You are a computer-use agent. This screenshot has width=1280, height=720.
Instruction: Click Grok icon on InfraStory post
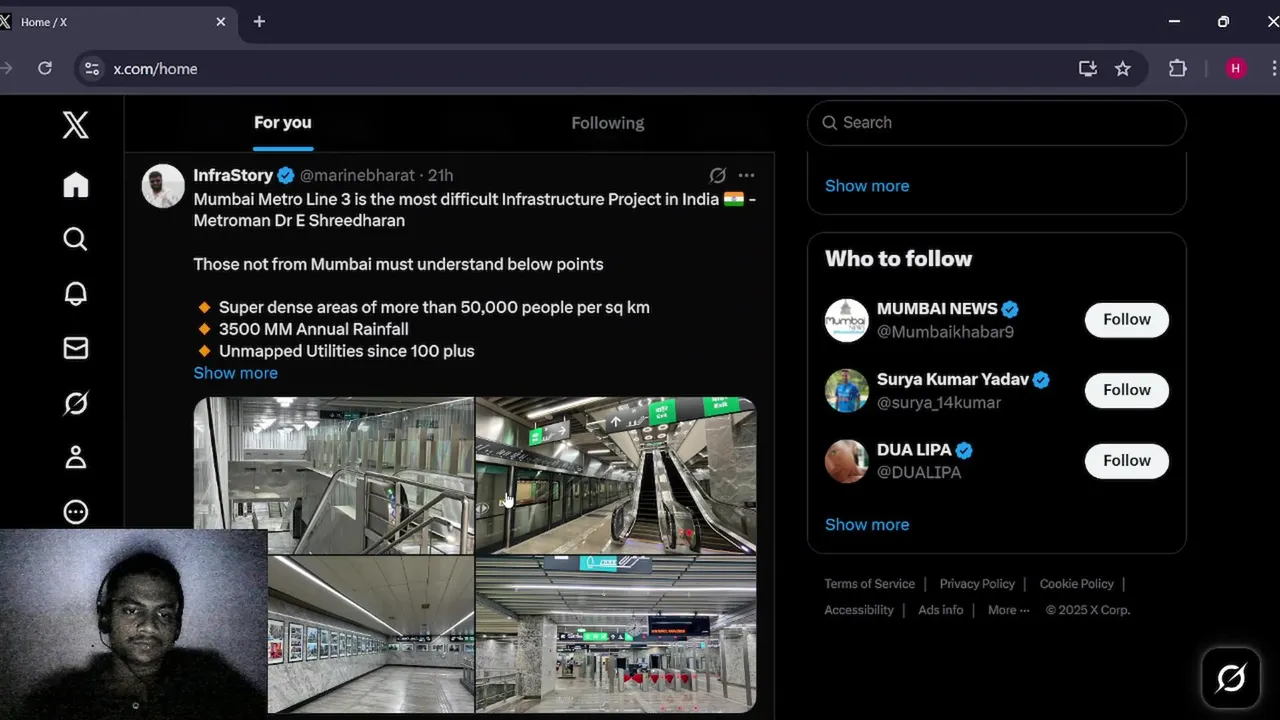point(717,175)
